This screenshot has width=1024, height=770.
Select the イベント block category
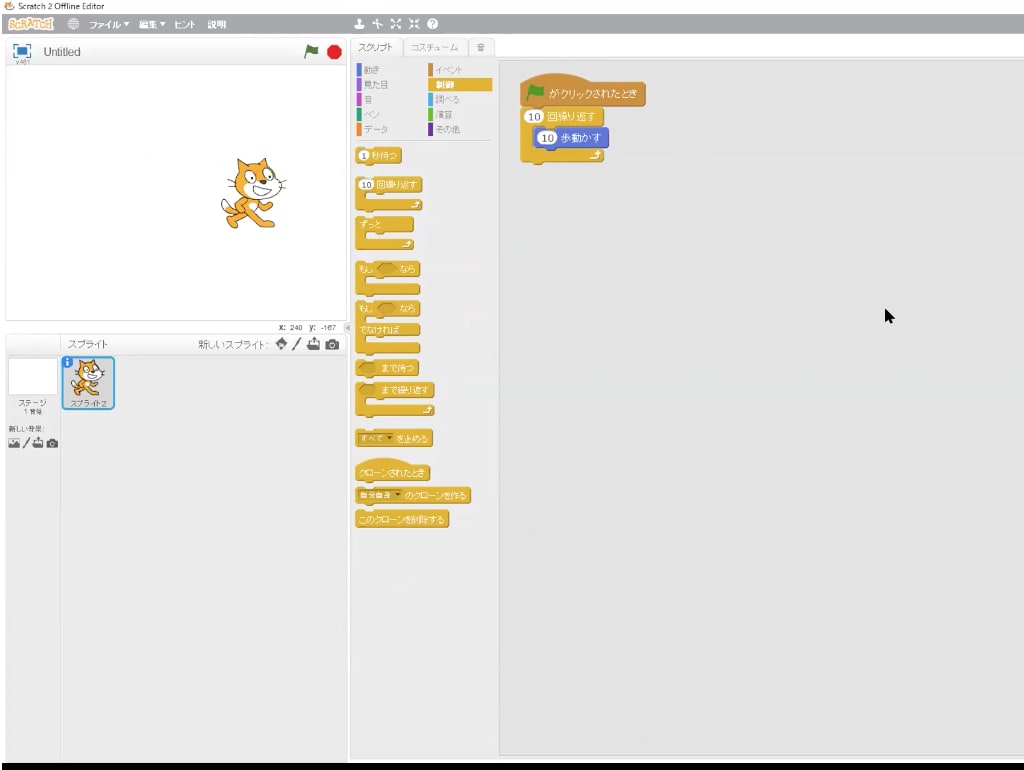tap(448, 70)
